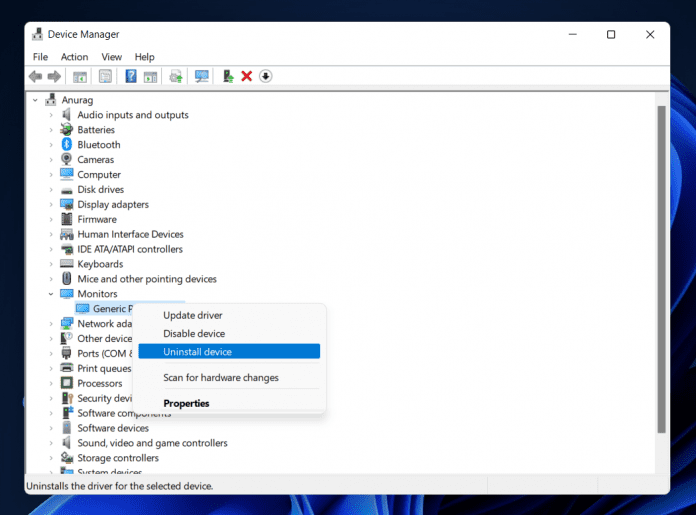
Task: Open the Properties toolbar icon
Action: click(106, 76)
